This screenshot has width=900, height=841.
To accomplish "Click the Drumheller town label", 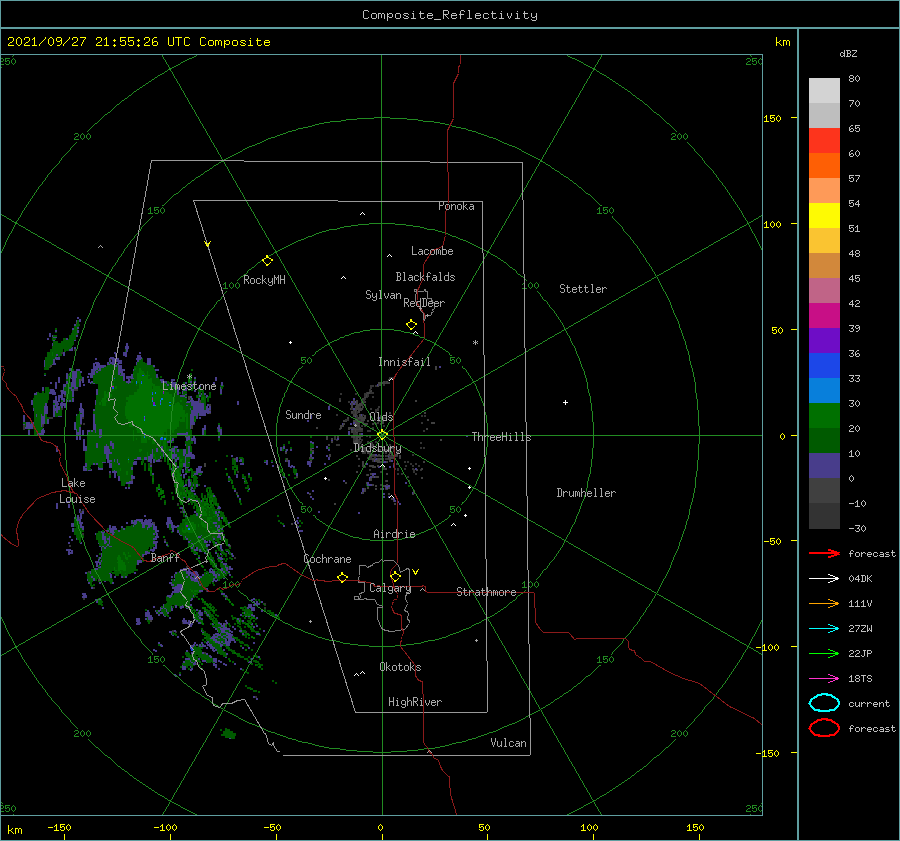I will click(586, 493).
